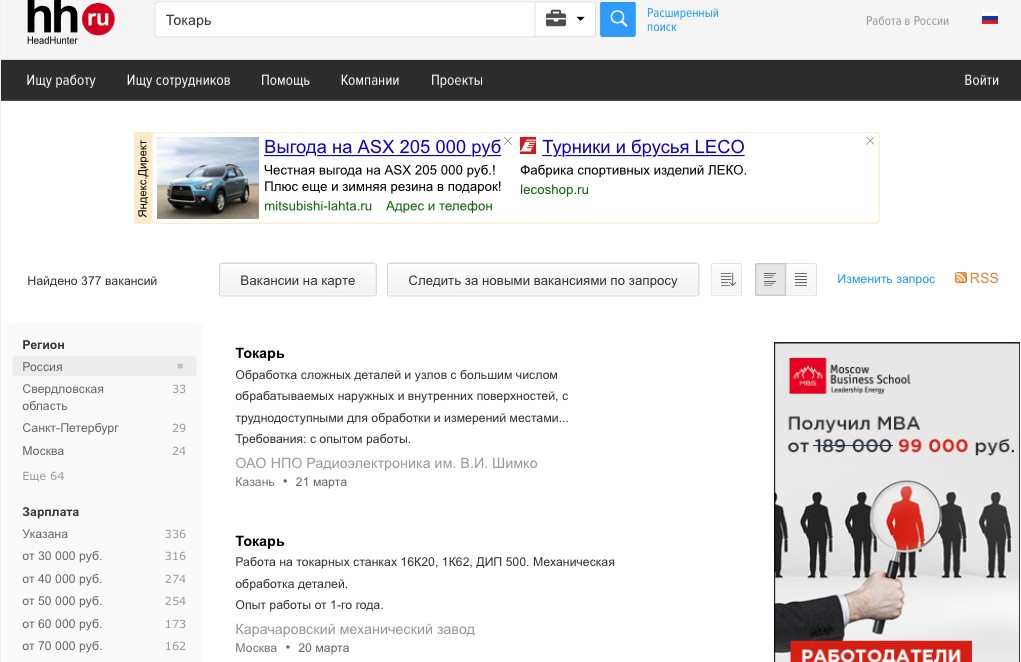Open the sort order icon button

click(x=727, y=280)
